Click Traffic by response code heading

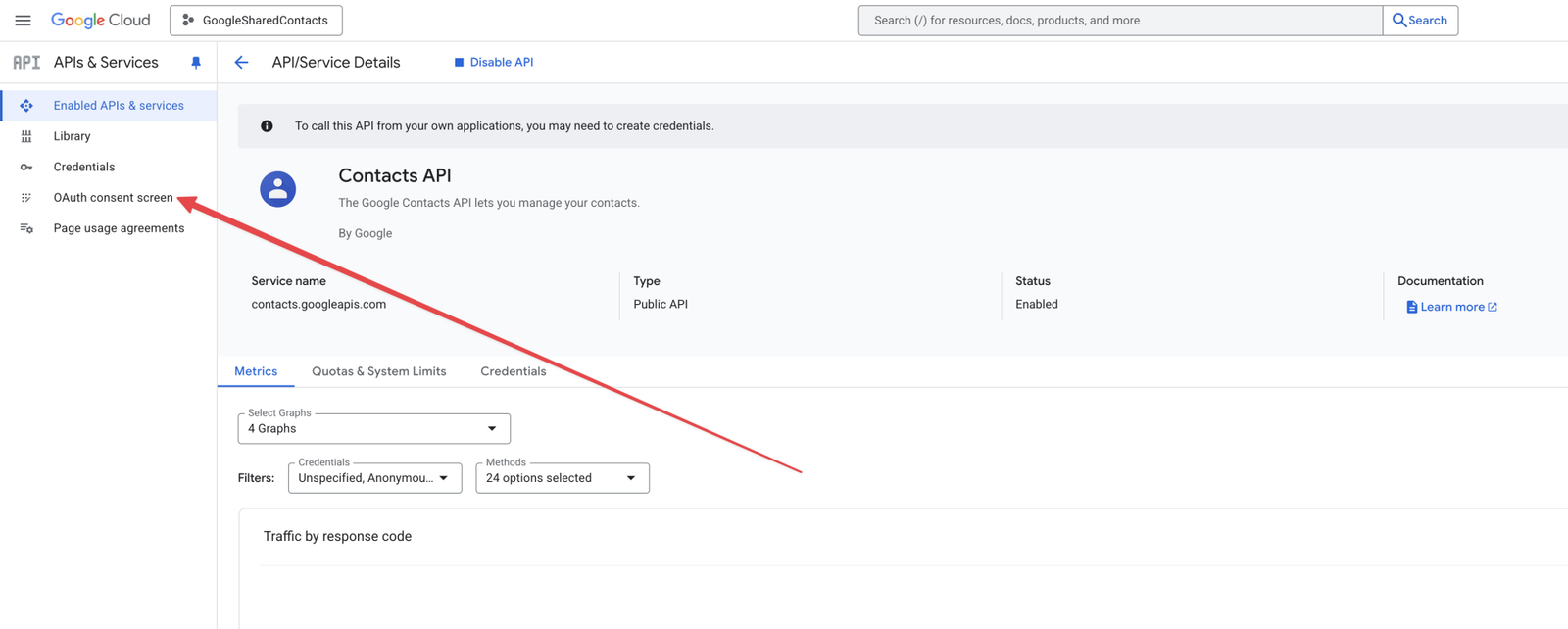click(x=337, y=536)
